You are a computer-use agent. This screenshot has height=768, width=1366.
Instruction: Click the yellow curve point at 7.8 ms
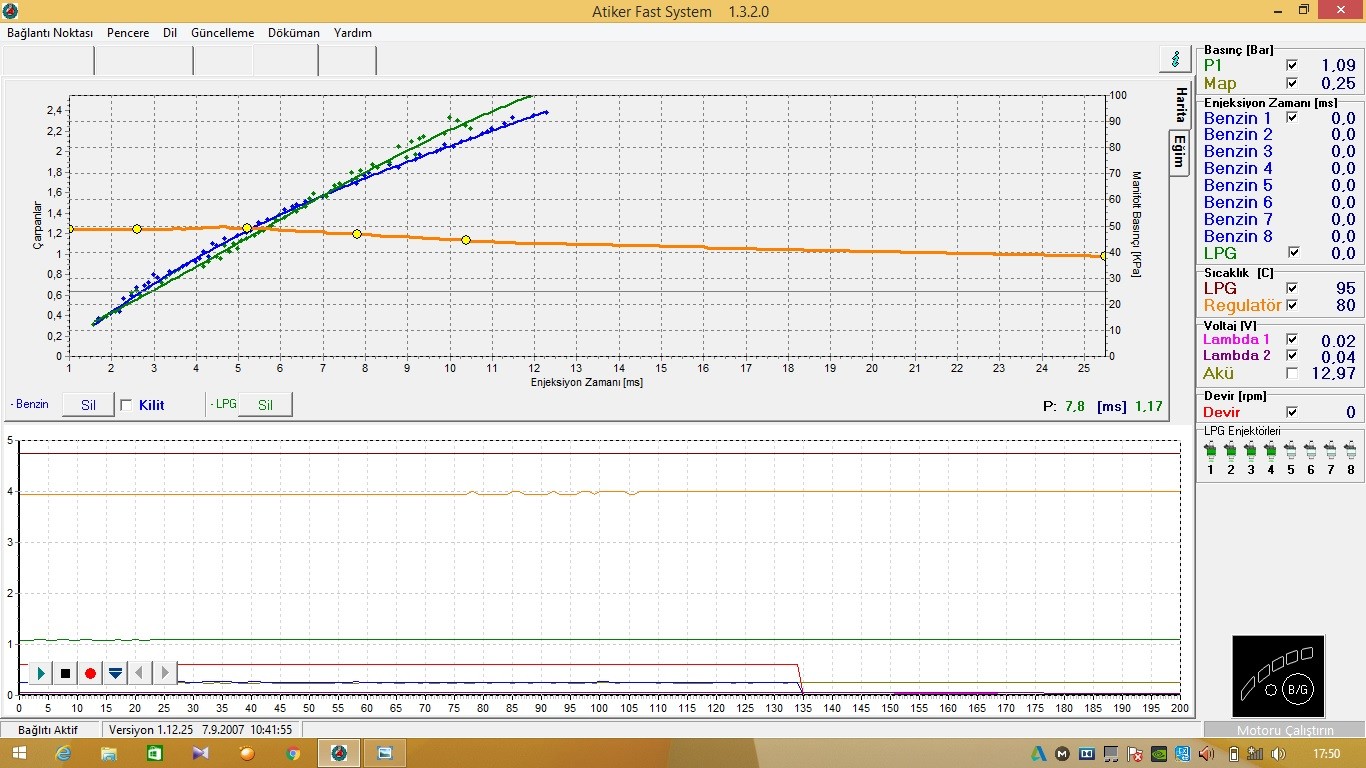(x=357, y=234)
